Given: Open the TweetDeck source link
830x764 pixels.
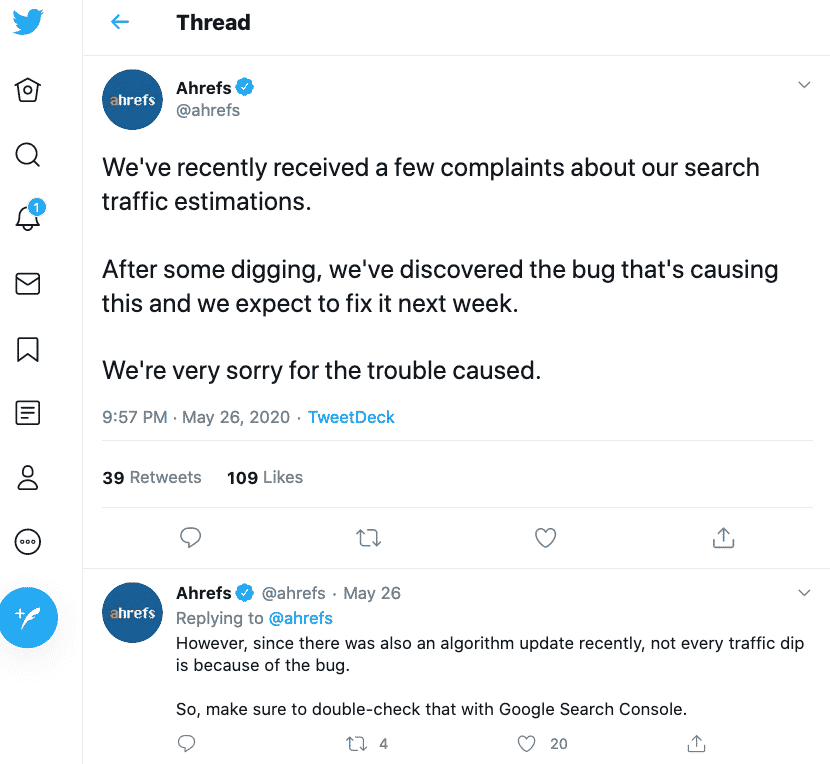Looking at the screenshot, I should pyautogui.click(x=351, y=417).
